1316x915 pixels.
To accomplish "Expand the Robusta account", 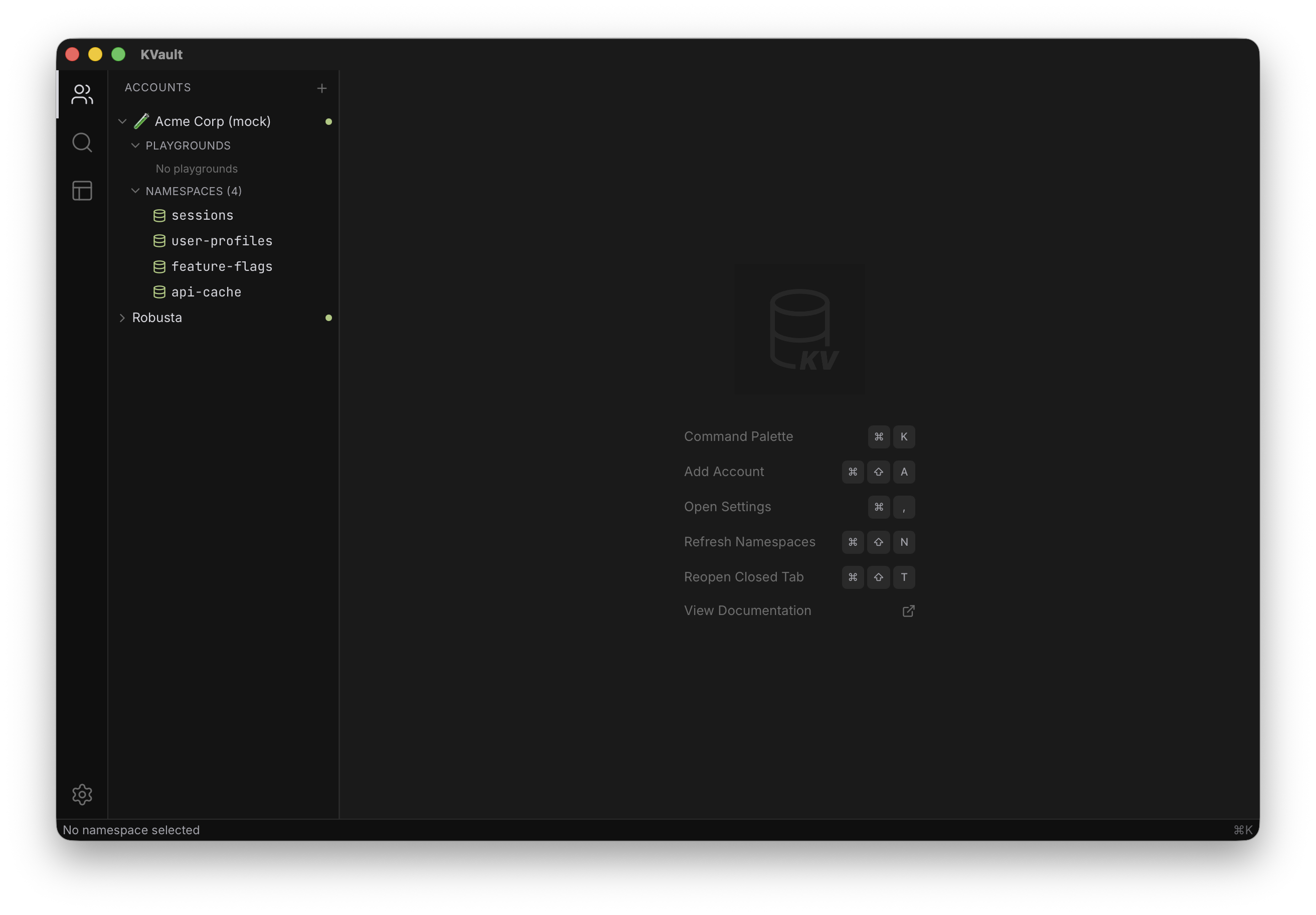I will coord(123,318).
